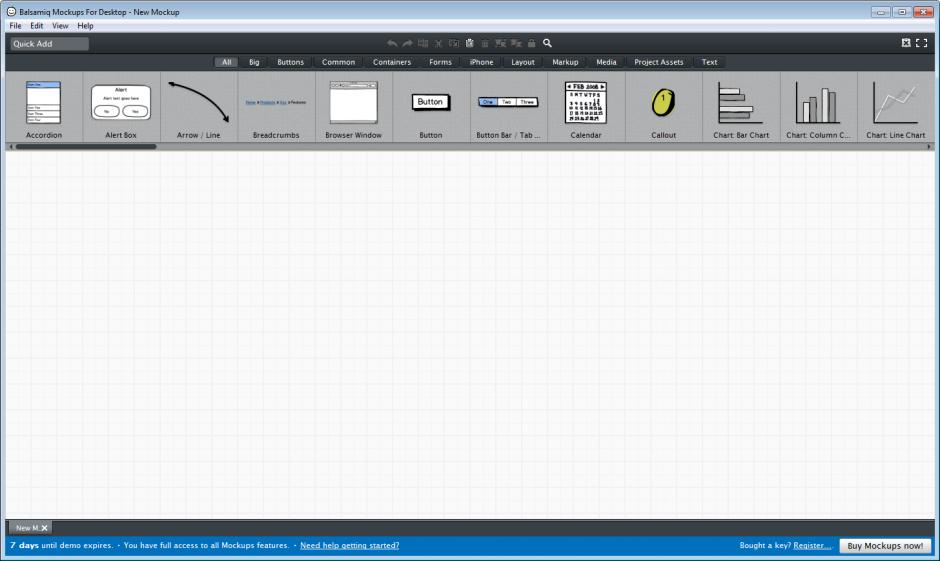Pick the Alert Box component
This screenshot has width=940, height=561.
point(121,108)
